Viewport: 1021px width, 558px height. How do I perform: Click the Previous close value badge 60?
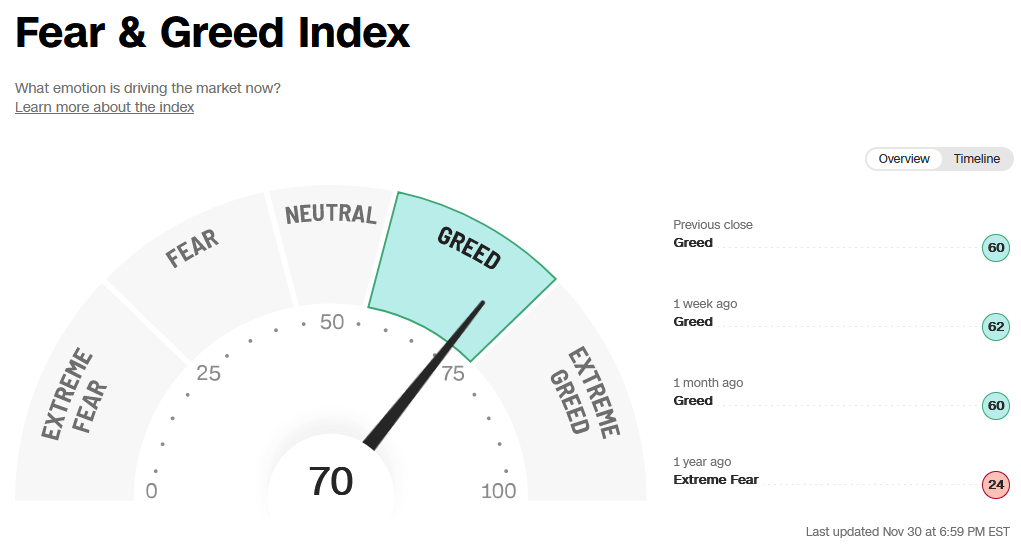996,247
